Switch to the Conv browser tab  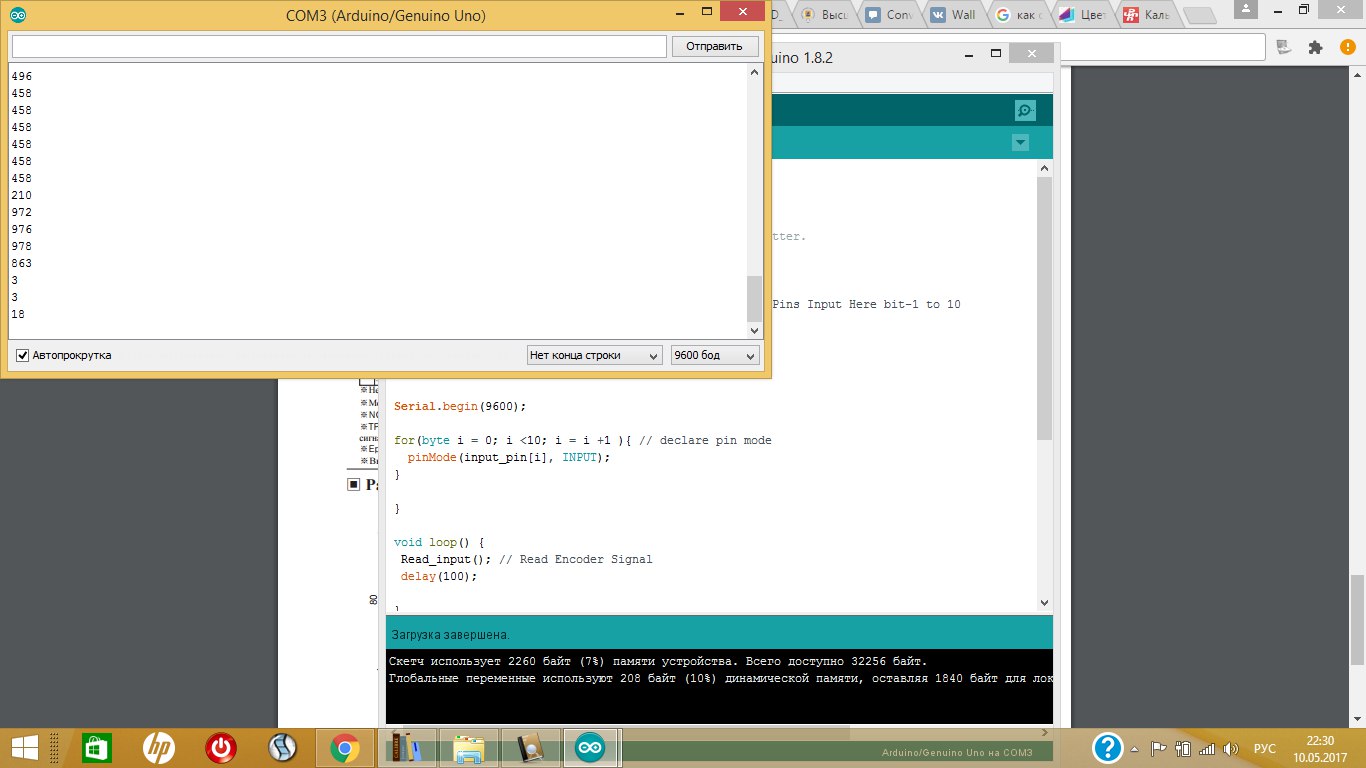(x=888, y=14)
